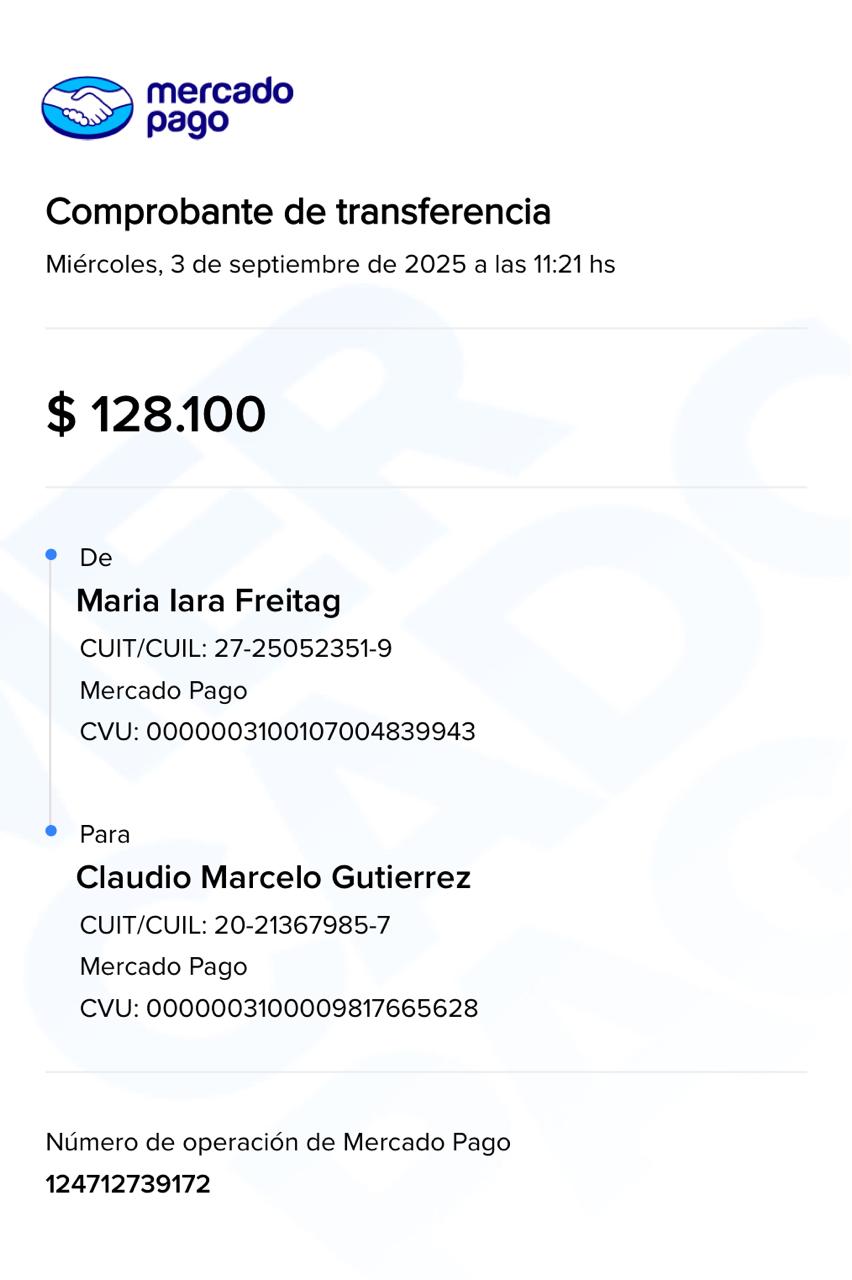Screen dimensions: 852x1280
Task: Click the mercado pago wordmark text
Action: coord(219,107)
